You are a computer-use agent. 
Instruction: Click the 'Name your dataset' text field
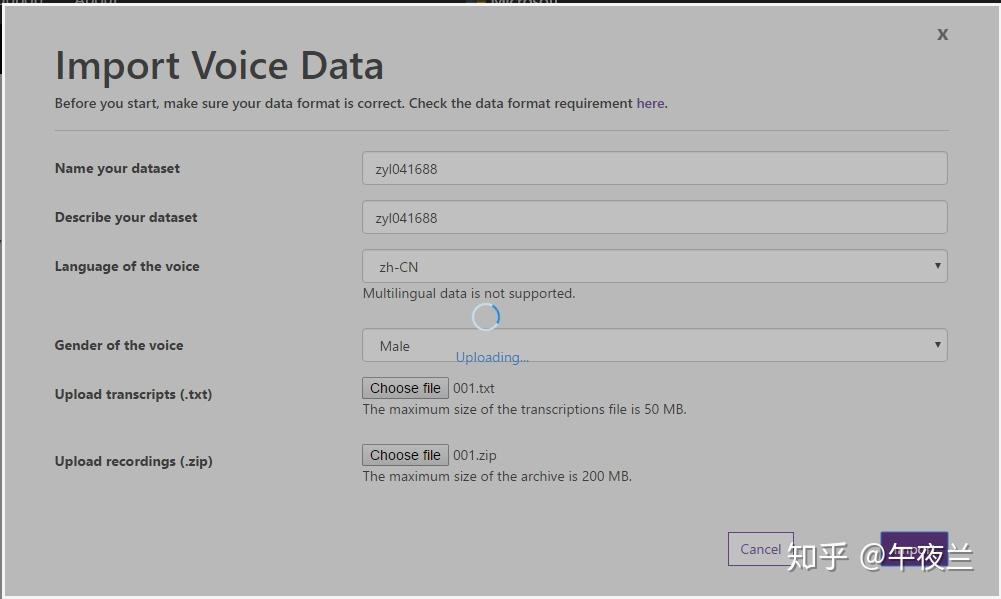[654, 168]
